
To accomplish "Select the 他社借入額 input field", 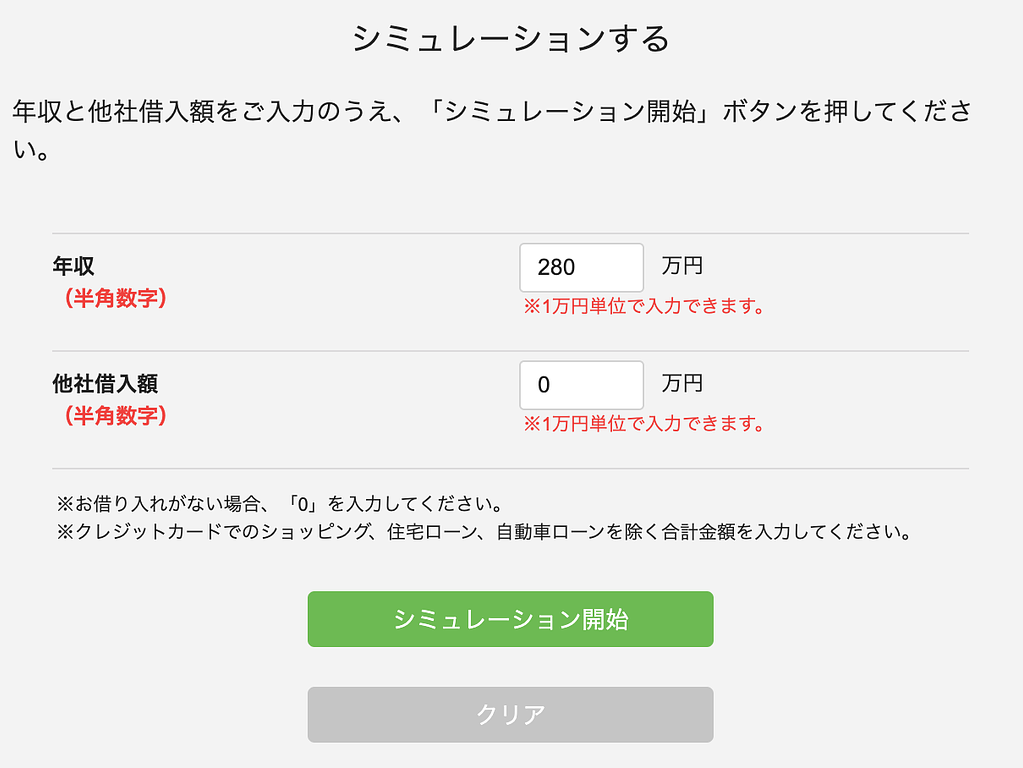I will click(580, 385).
